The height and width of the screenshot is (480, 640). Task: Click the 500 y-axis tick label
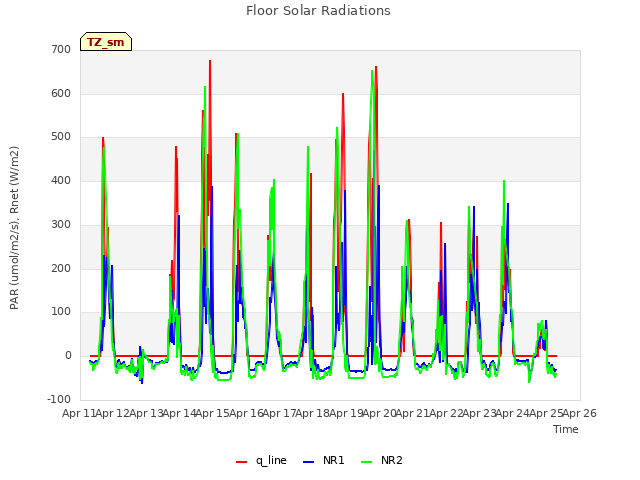coord(61,137)
